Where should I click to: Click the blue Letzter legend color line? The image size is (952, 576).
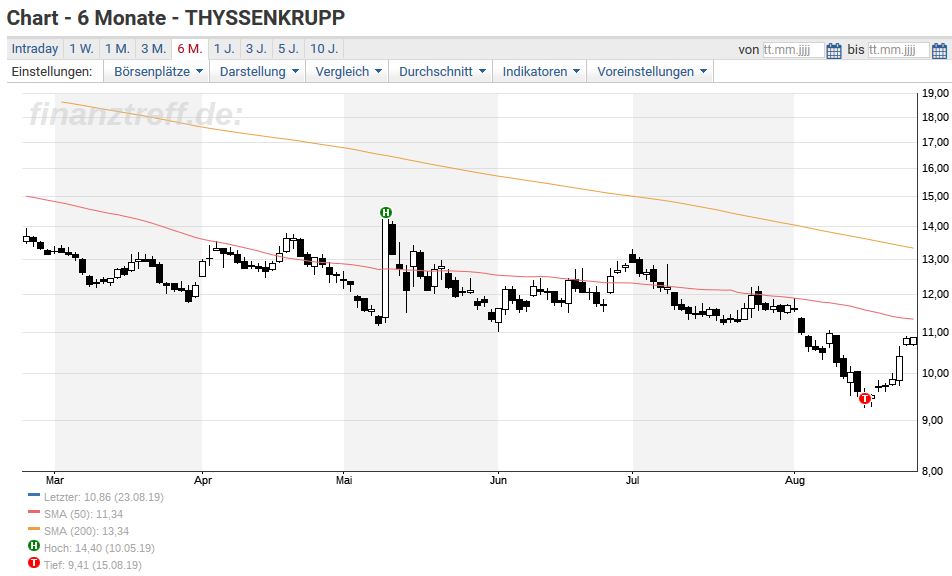pyautogui.click(x=34, y=495)
